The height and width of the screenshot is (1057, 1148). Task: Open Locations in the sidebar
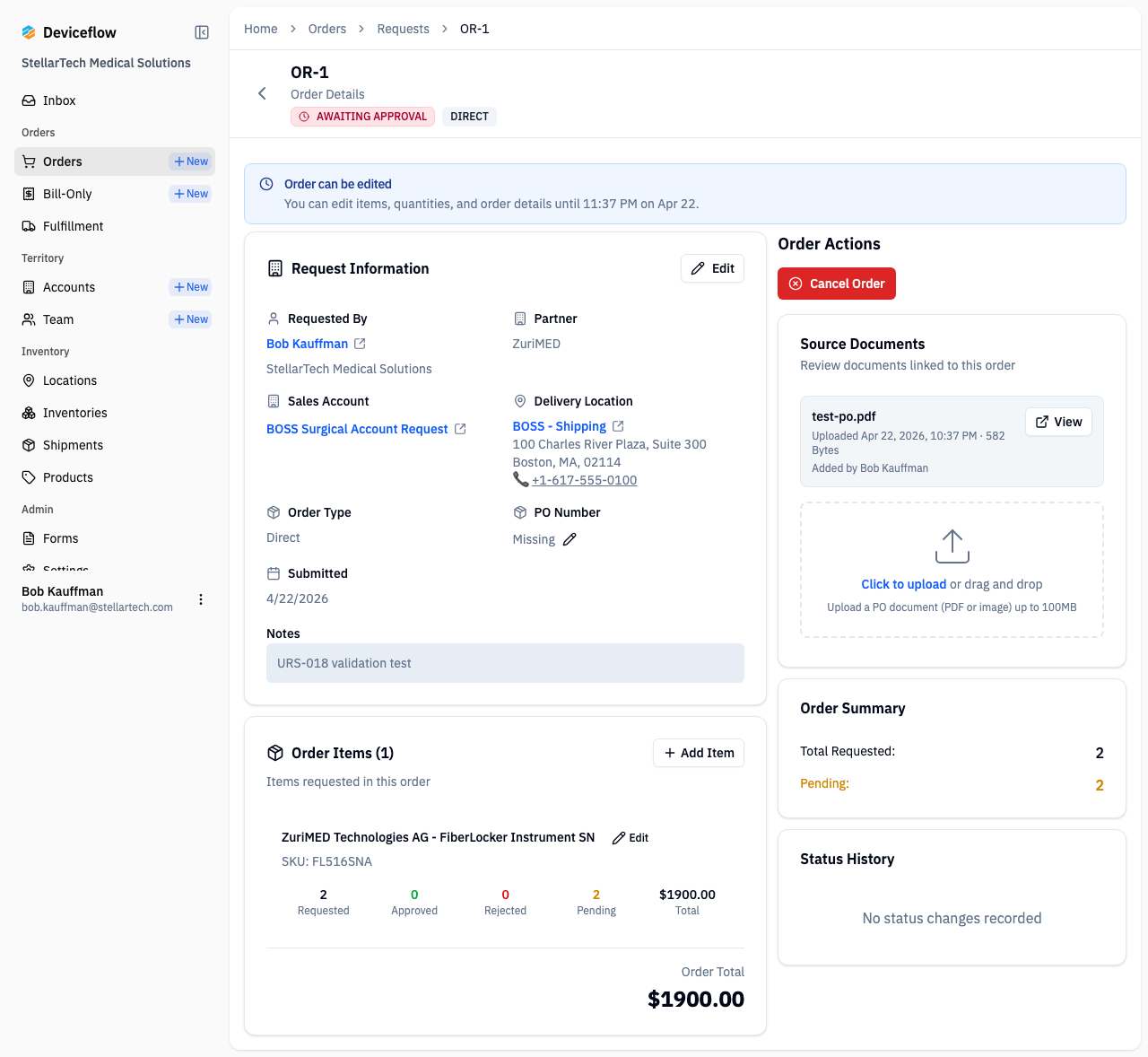115,380
